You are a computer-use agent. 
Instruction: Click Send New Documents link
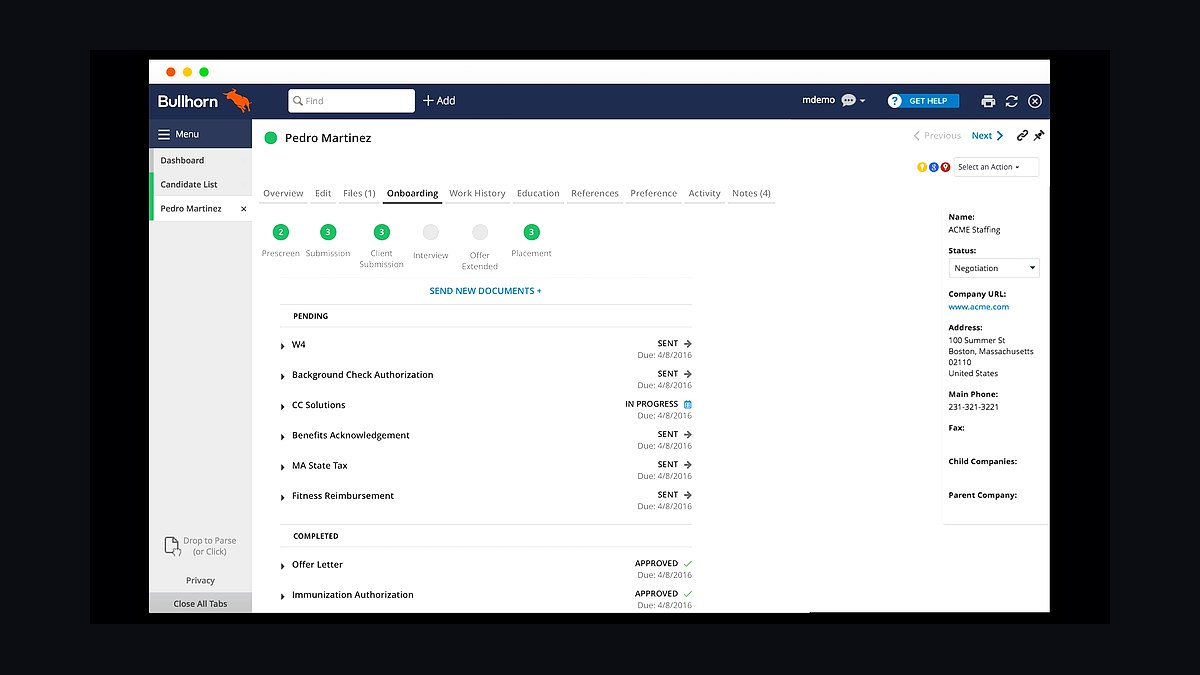(485, 291)
